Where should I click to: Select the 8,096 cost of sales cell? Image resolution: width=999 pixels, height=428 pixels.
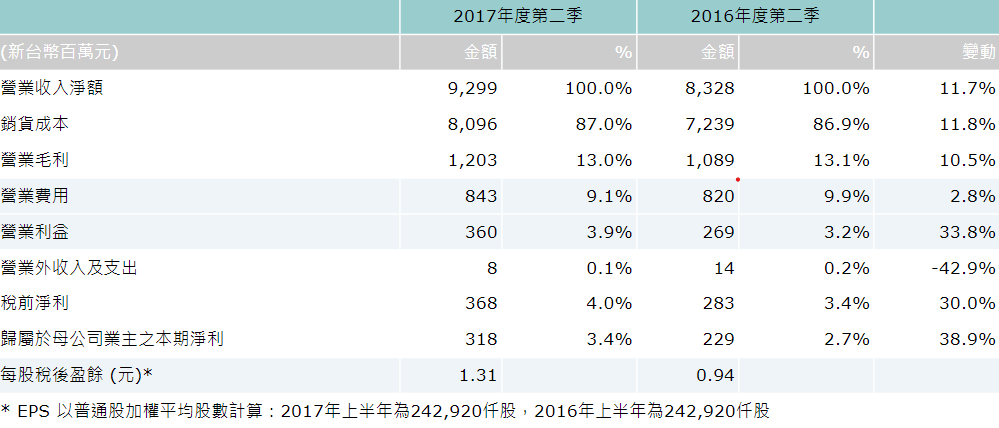coord(473,124)
